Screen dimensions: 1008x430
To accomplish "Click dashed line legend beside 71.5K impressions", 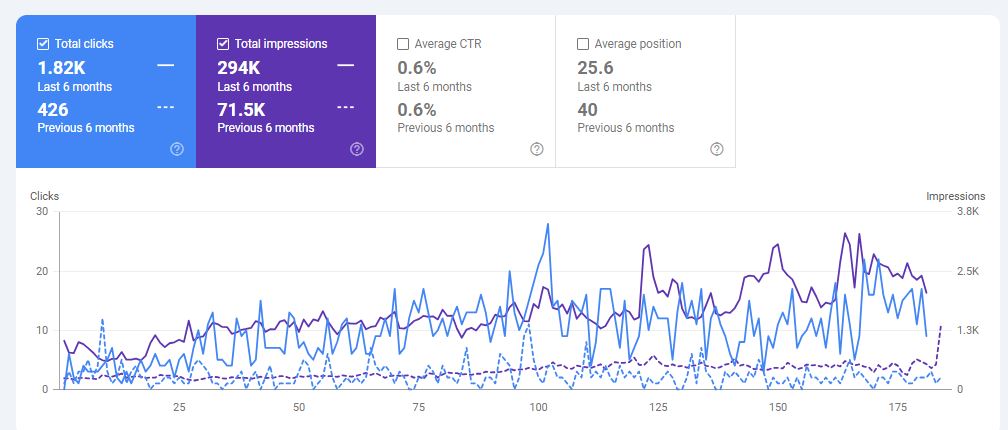I will point(346,107).
